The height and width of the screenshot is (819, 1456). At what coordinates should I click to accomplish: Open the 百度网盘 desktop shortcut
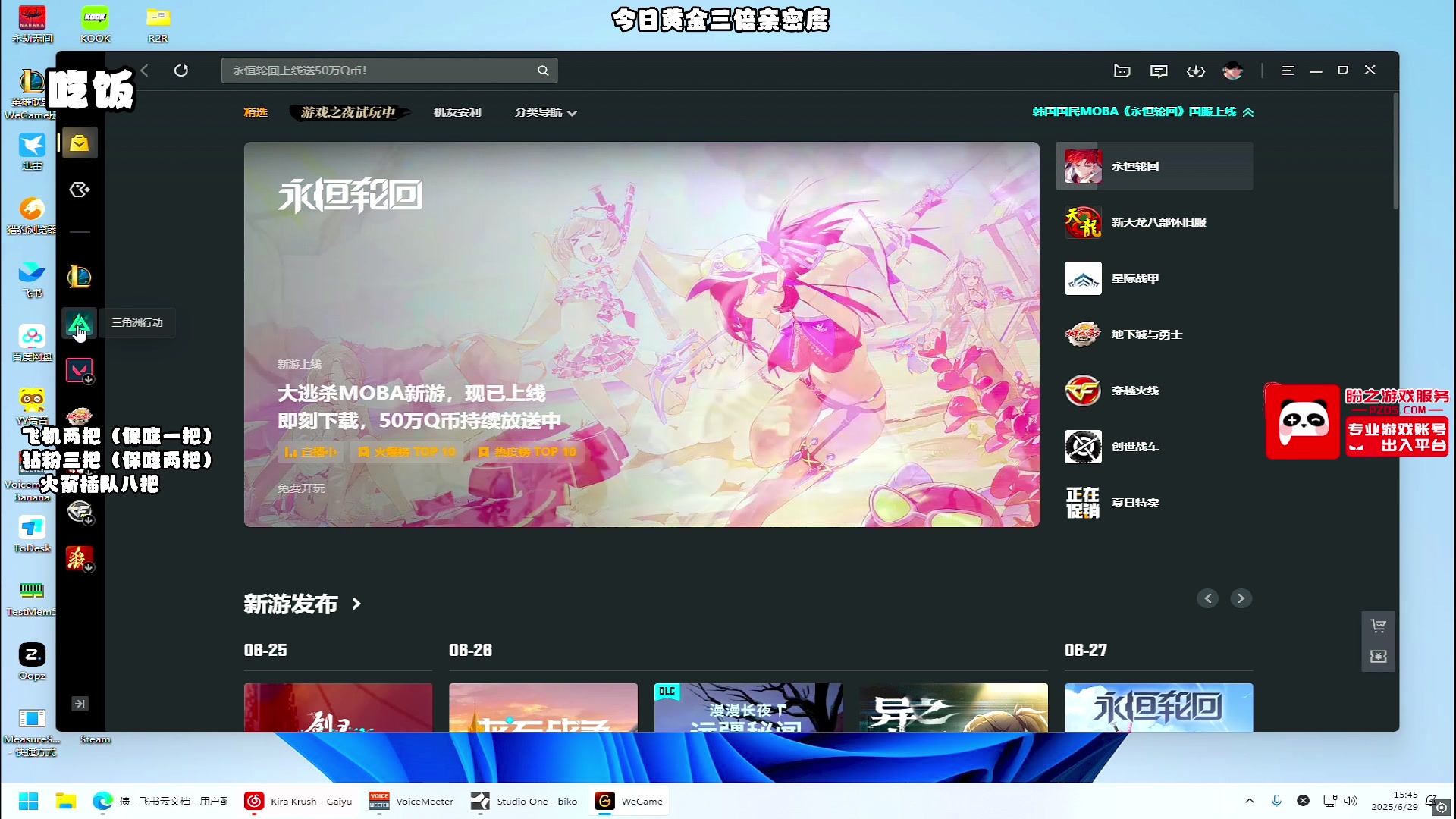32,343
